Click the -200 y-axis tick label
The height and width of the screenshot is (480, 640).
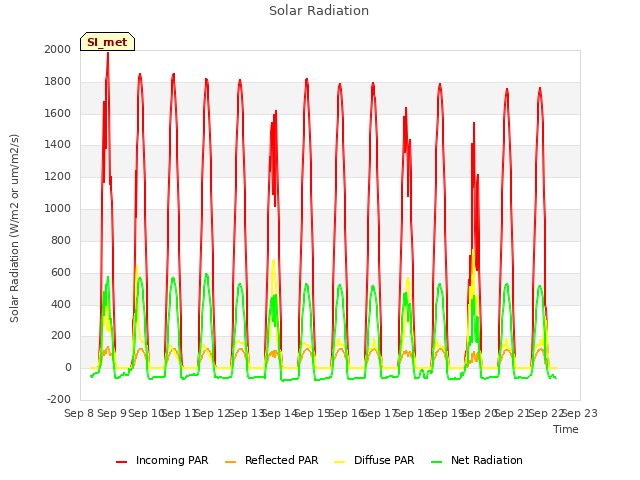click(x=59, y=400)
